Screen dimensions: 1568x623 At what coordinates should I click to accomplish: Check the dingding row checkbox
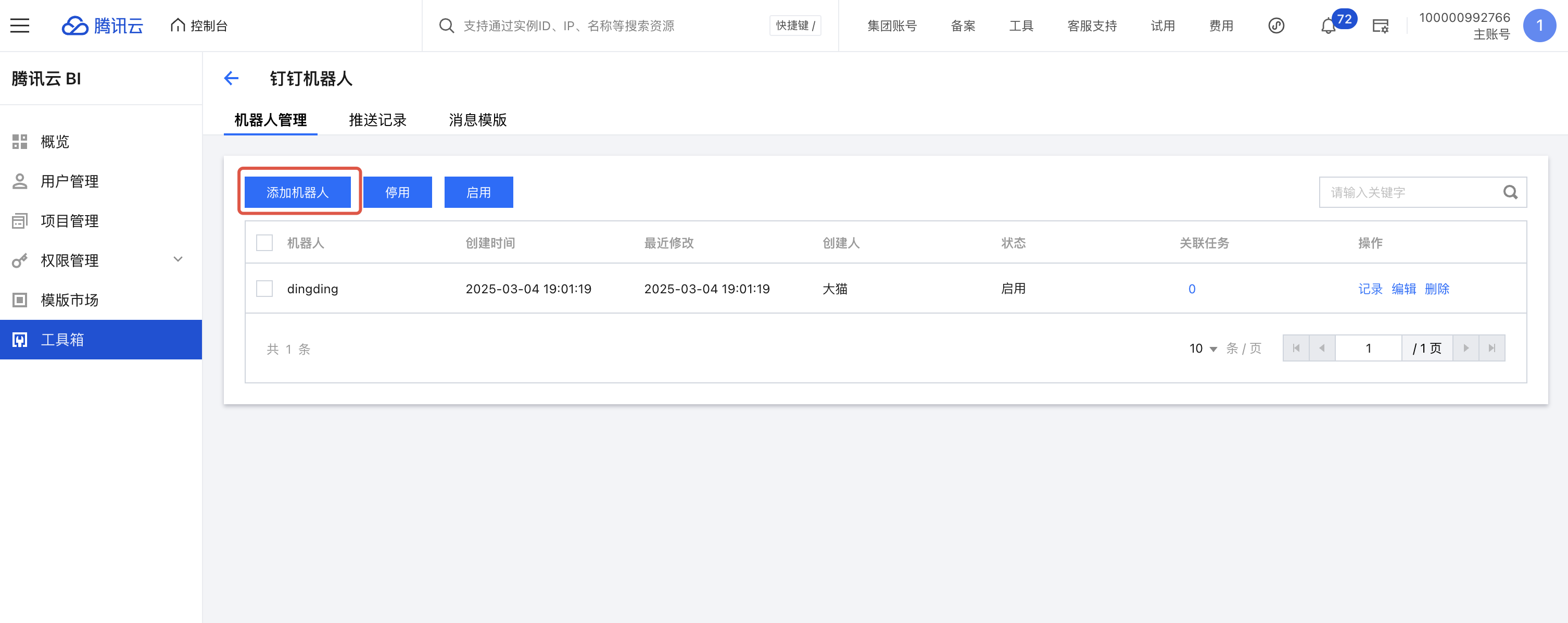click(x=264, y=289)
